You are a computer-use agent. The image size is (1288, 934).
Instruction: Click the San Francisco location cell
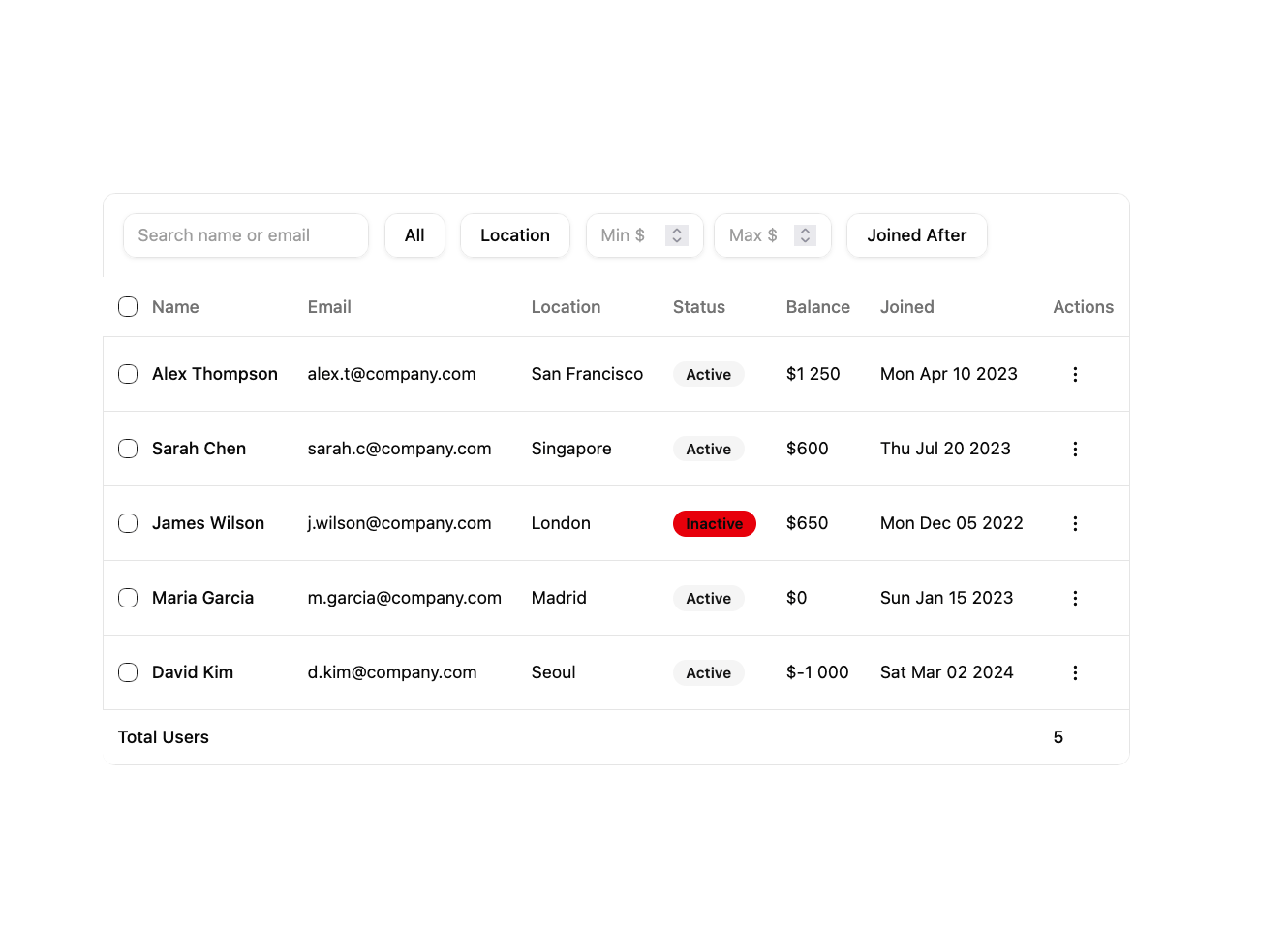588,374
